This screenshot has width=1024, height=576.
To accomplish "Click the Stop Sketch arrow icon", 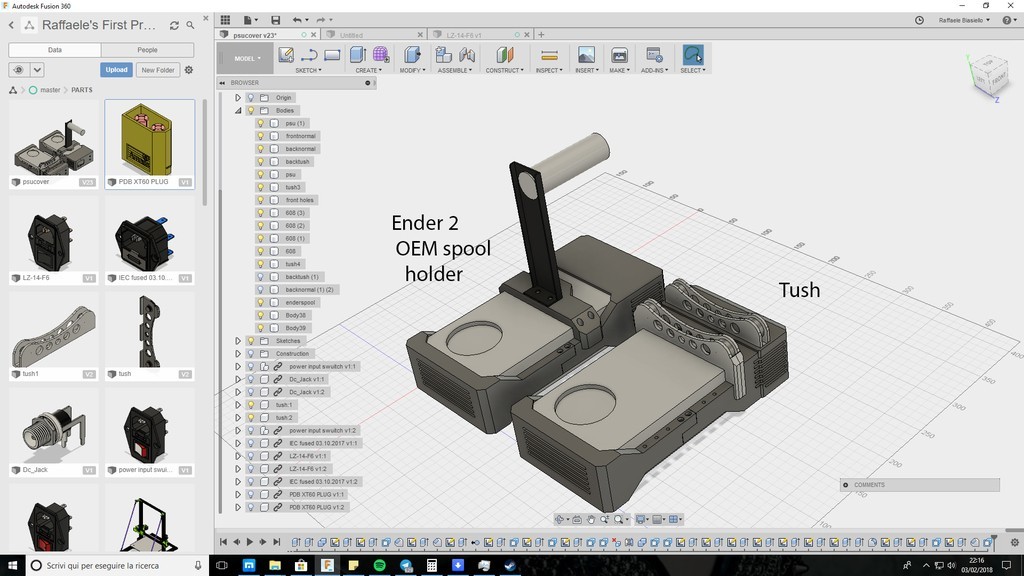I will [x=309, y=55].
